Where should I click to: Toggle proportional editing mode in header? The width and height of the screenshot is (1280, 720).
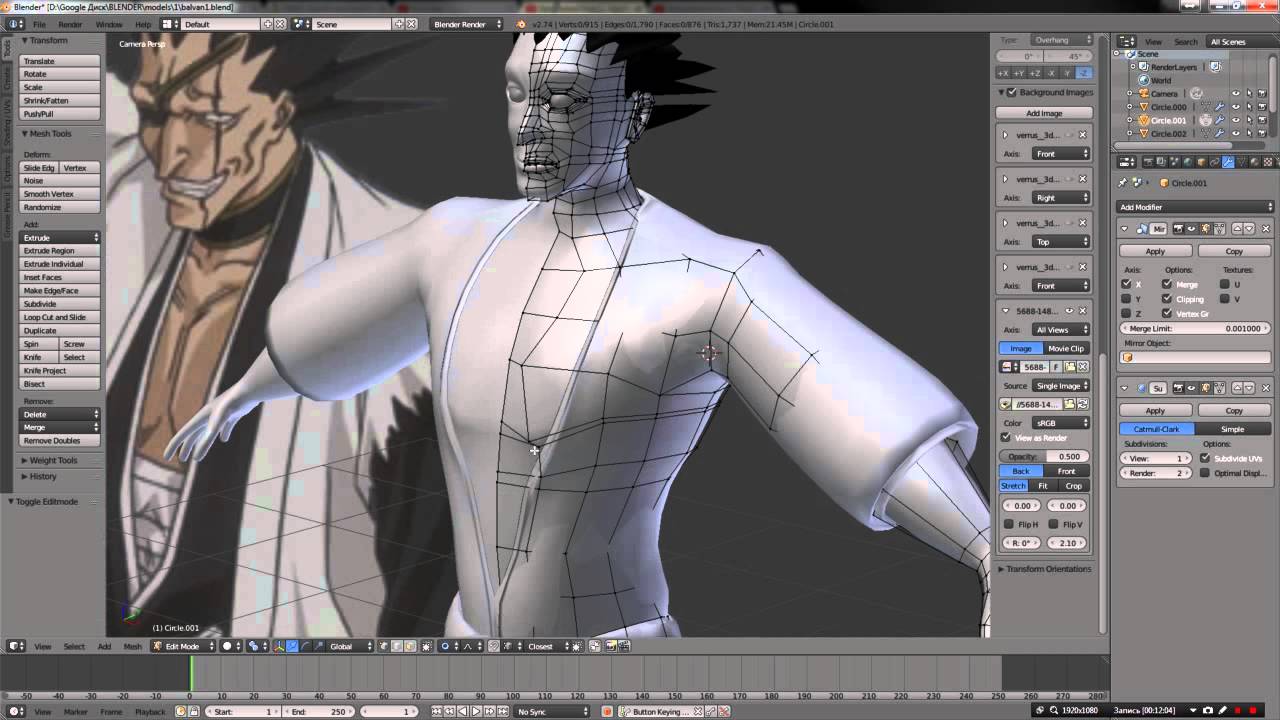pyautogui.click(x=448, y=646)
